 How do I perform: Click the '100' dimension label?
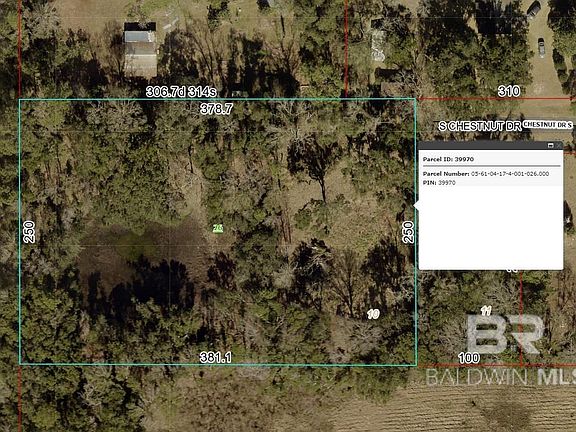click(x=469, y=357)
